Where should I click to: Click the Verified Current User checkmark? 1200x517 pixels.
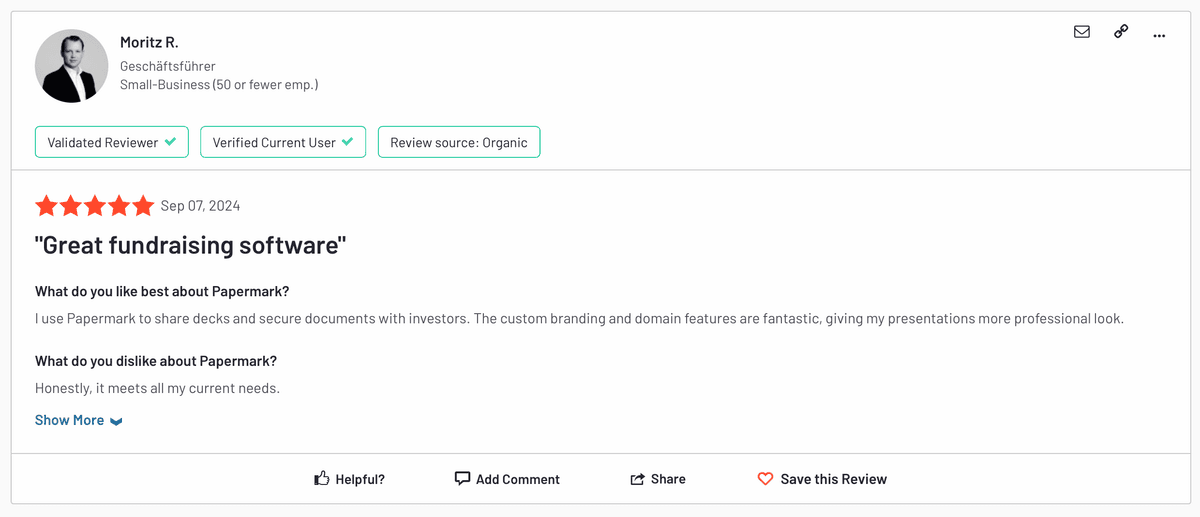347,142
